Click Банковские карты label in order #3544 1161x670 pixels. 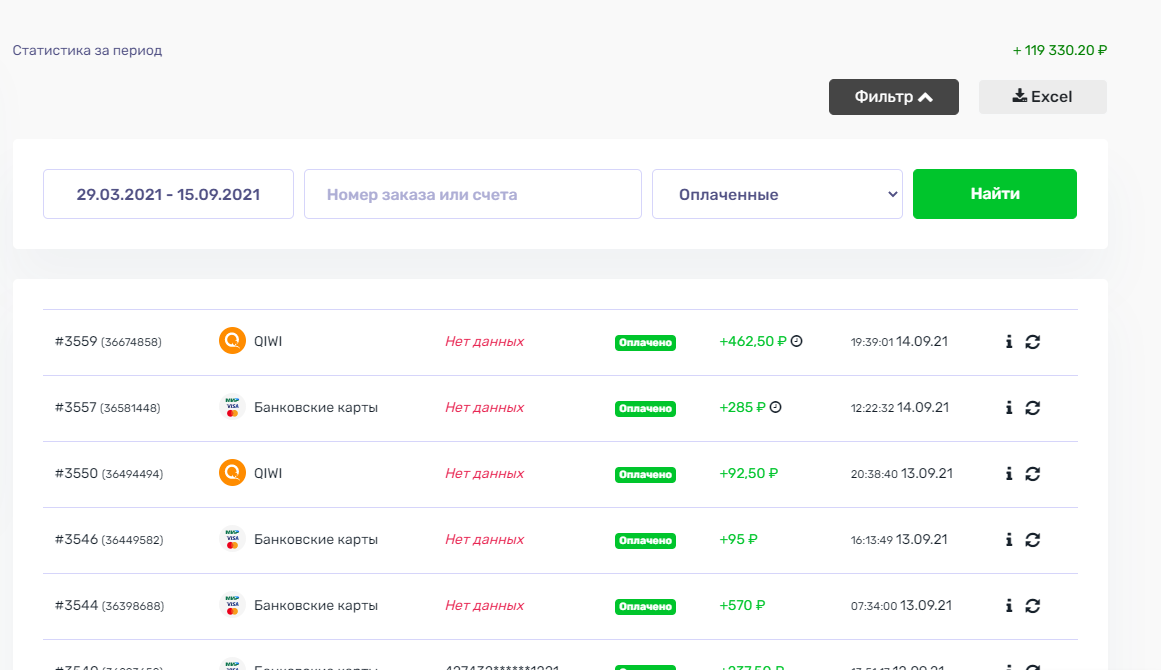(315, 605)
